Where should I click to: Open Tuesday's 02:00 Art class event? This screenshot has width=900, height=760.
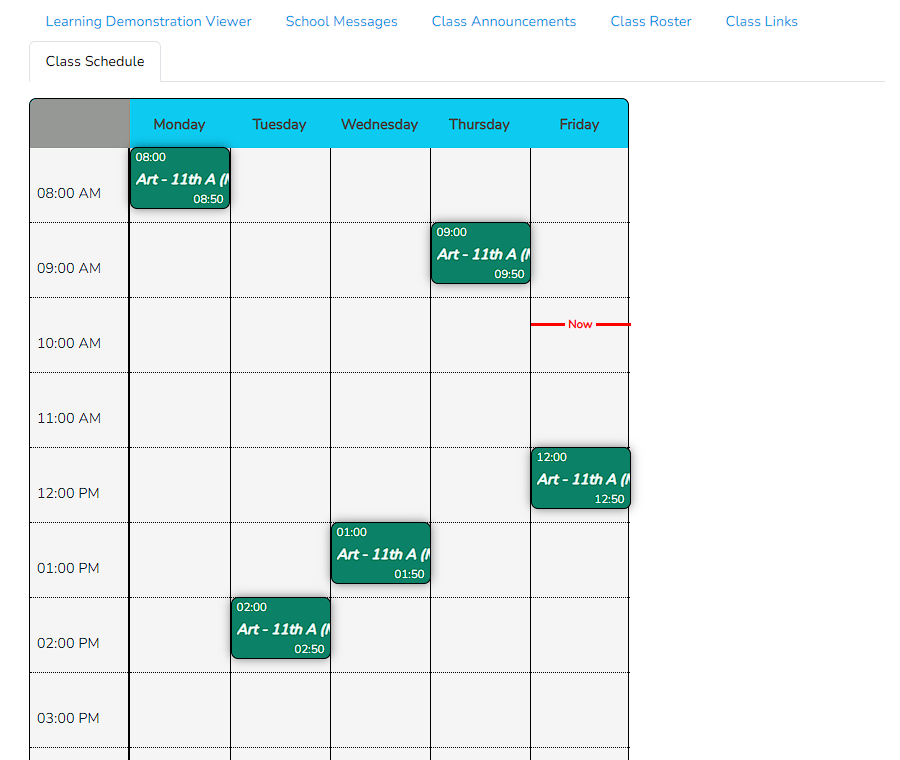point(280,628)
